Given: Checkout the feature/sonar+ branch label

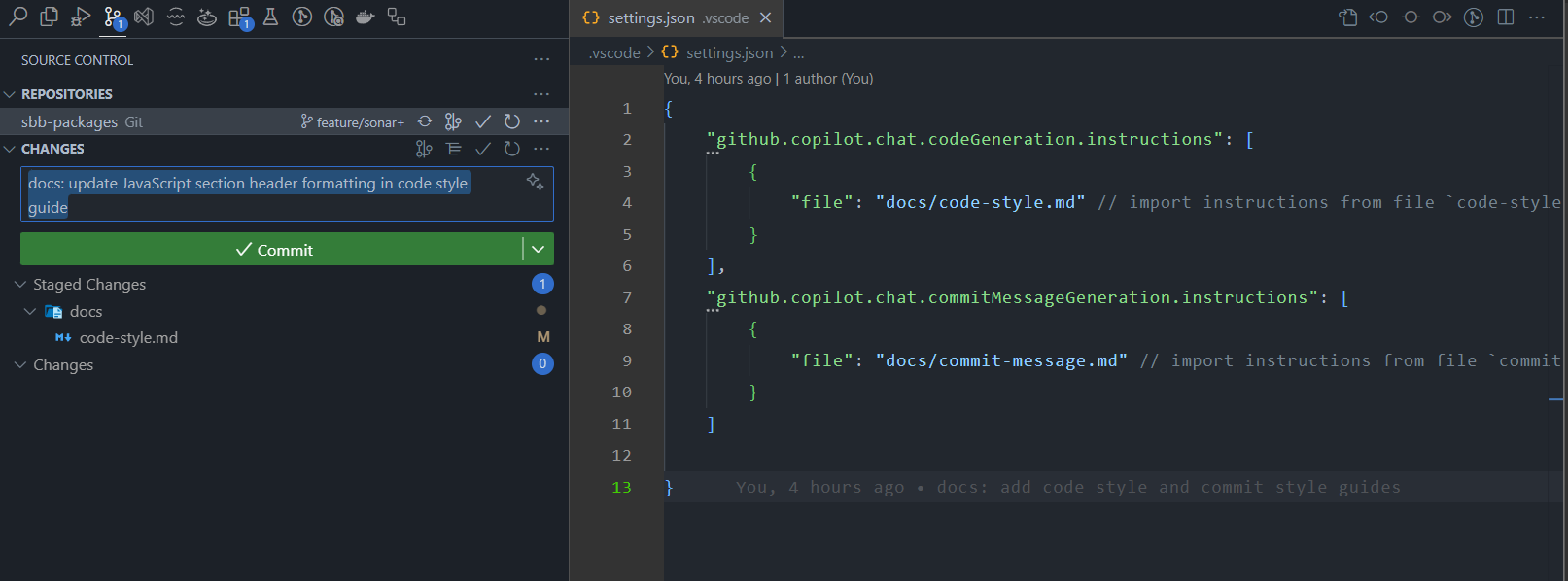Looking at the screenshot, I should [x=352, y=121].
